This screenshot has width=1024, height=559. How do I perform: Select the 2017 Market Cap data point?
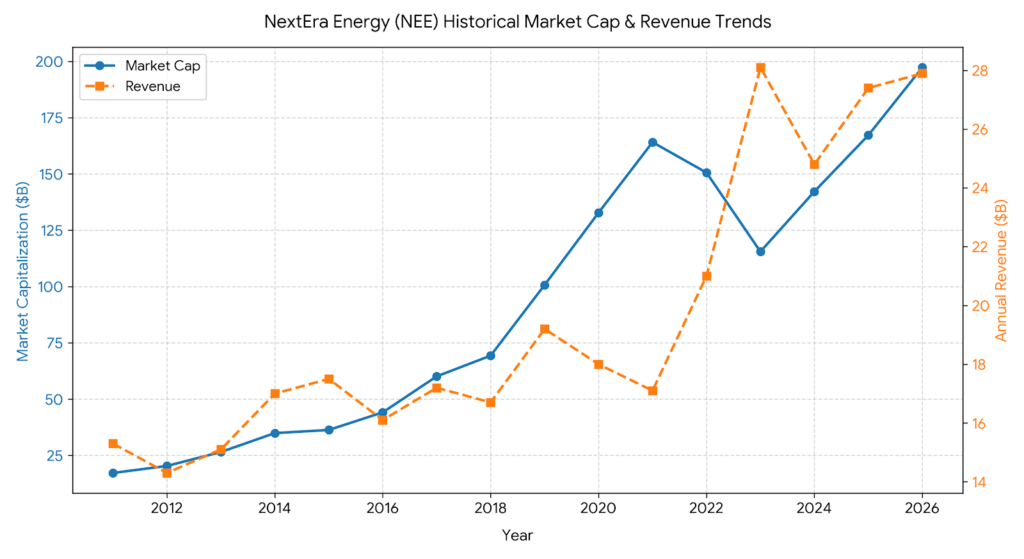tap(437, 377)
